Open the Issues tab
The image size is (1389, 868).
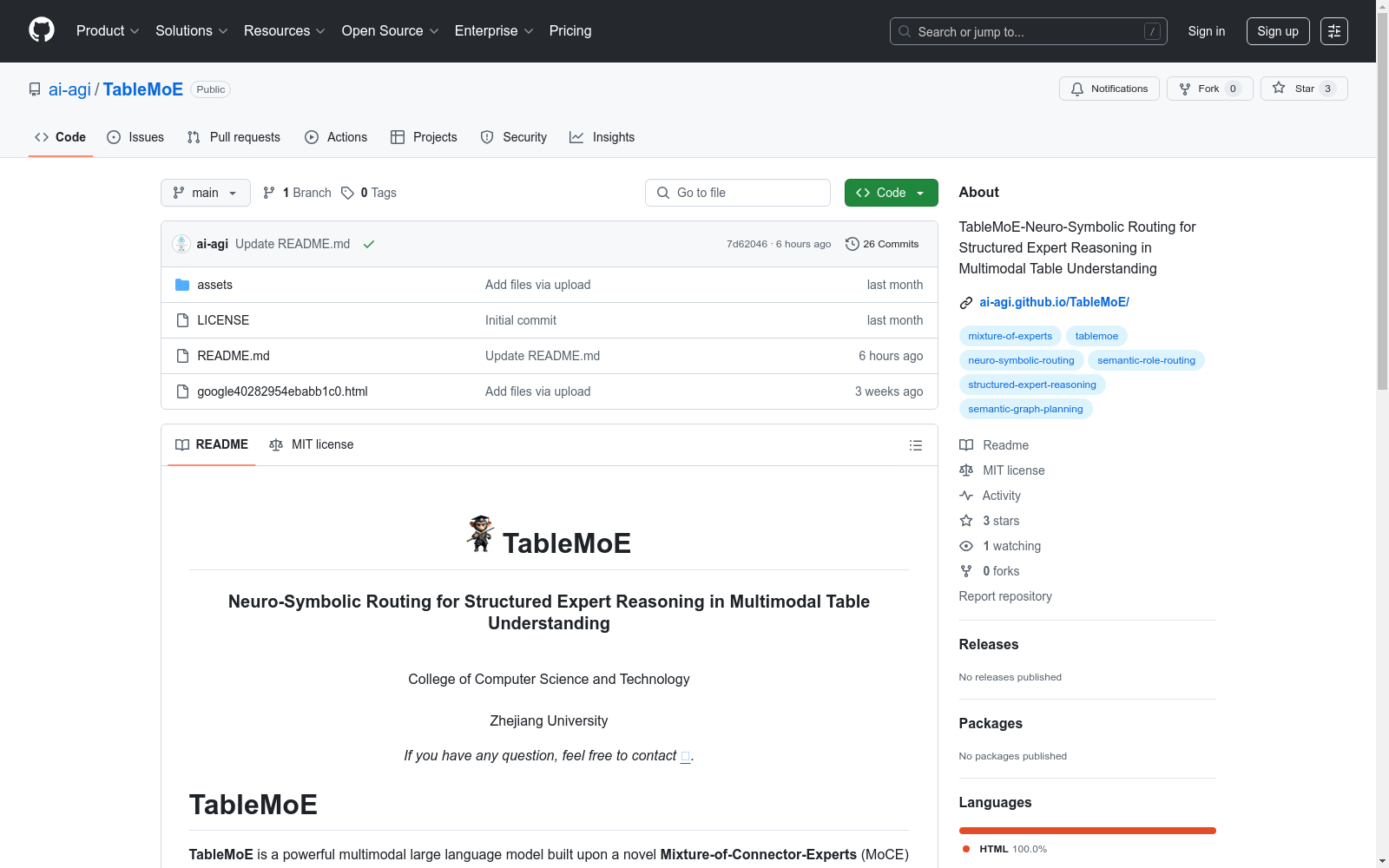[x=135, y=137]
